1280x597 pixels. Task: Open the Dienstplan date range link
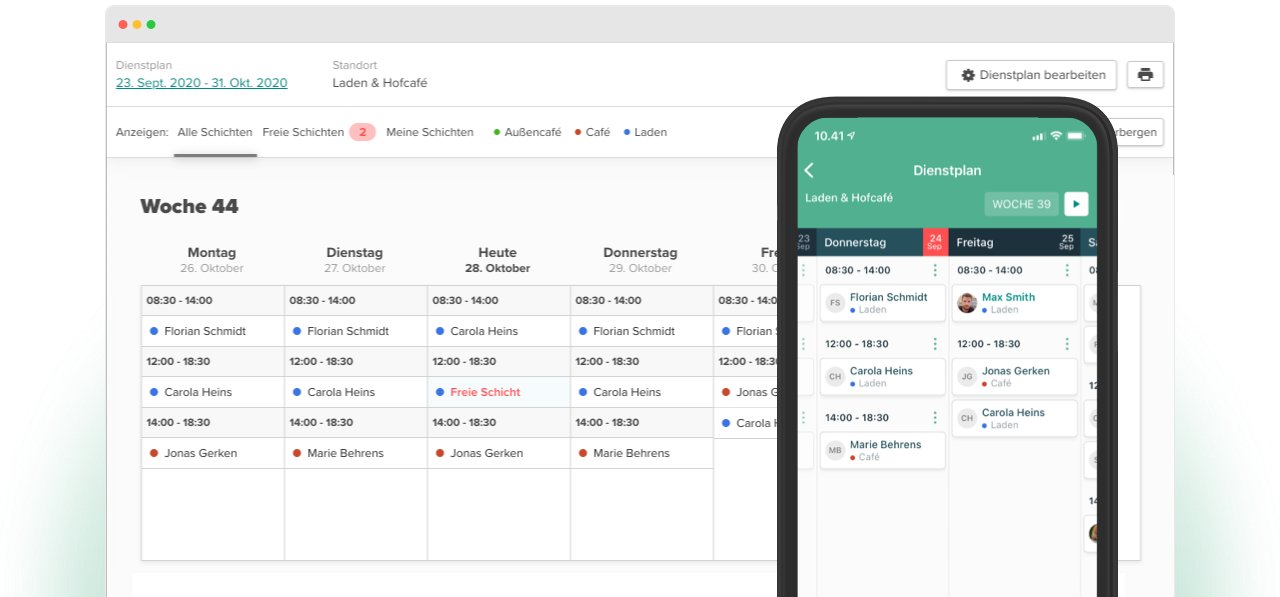click(x=202, y=83)
